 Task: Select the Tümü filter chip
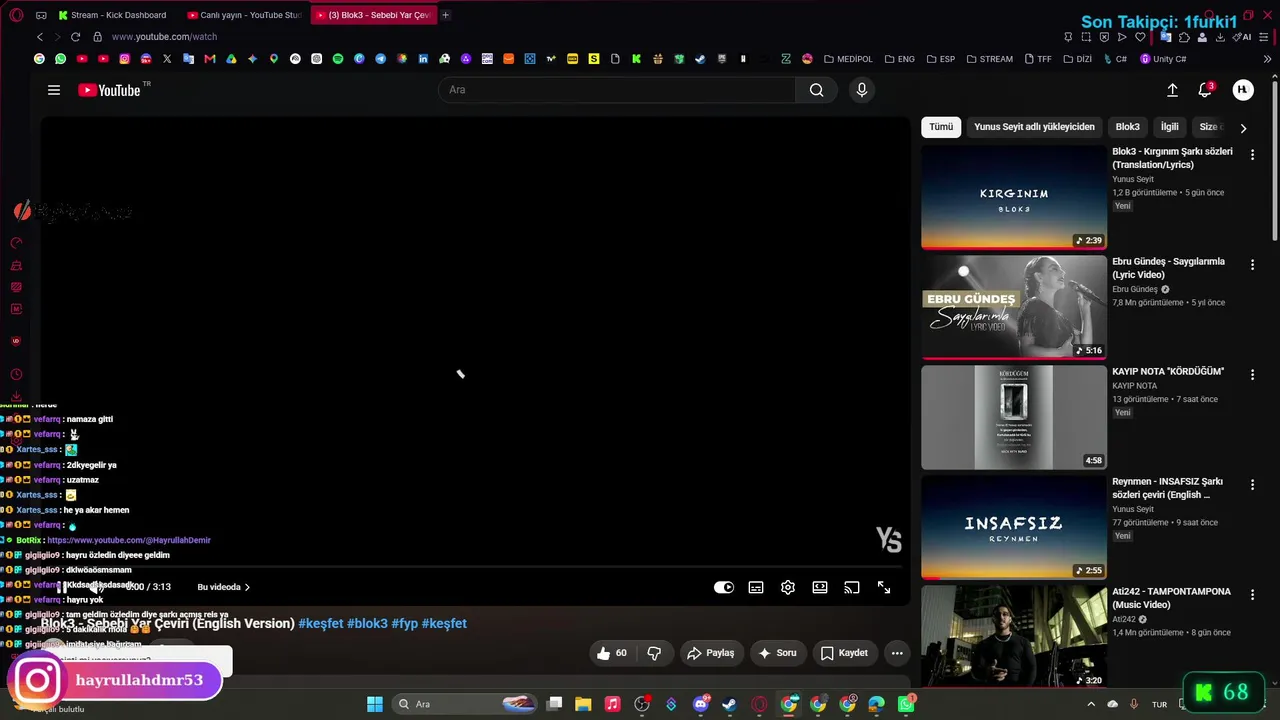tap(941, 127)
